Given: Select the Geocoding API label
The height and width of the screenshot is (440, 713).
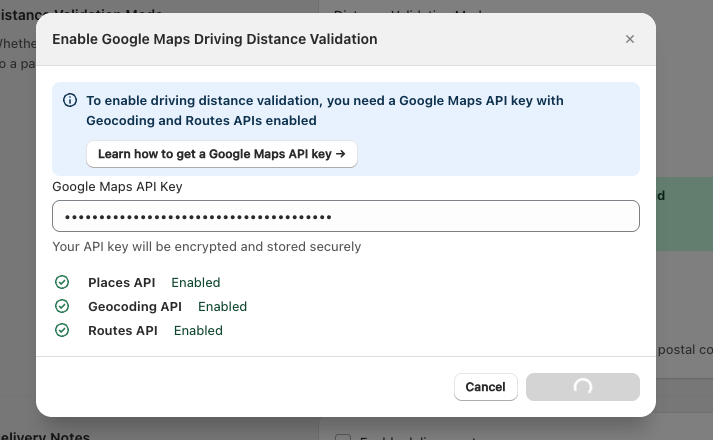Looking at the screenshot, I should [x=135, y=307].
